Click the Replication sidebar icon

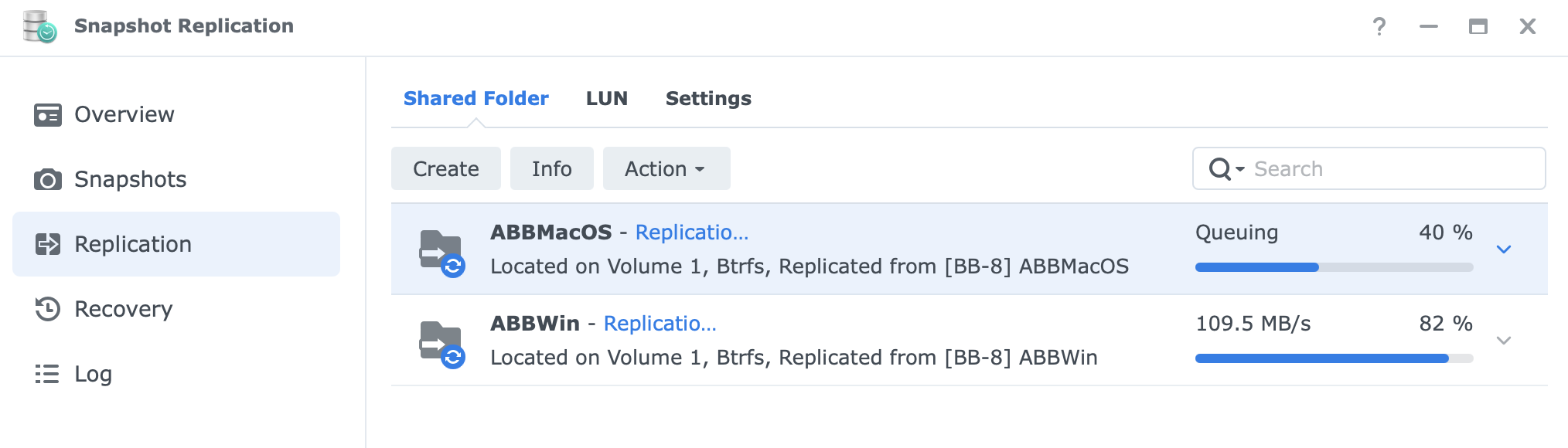click(x=48, y=245)
